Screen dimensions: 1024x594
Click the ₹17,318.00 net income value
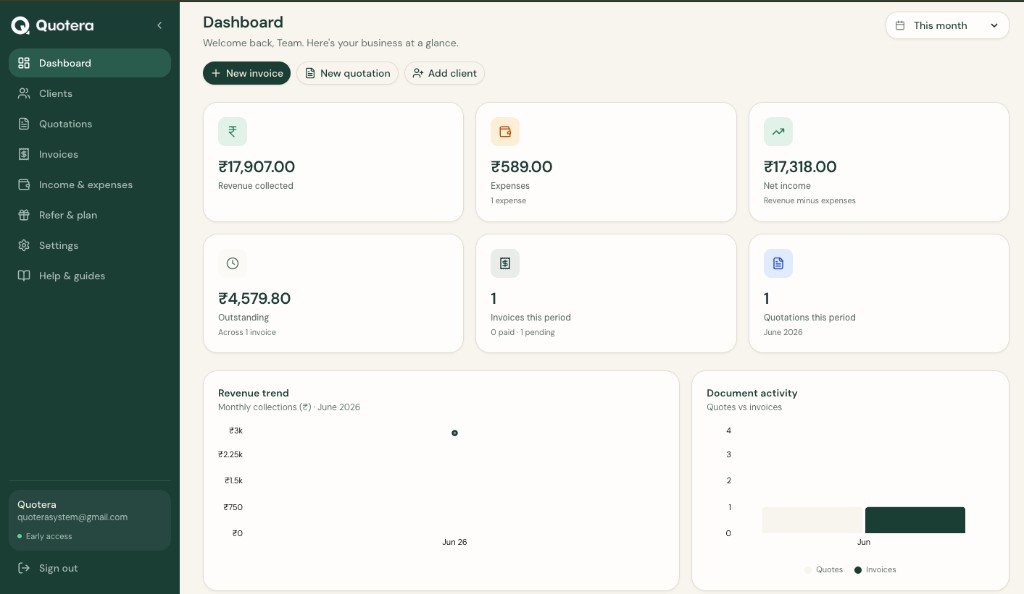(800, 167)
